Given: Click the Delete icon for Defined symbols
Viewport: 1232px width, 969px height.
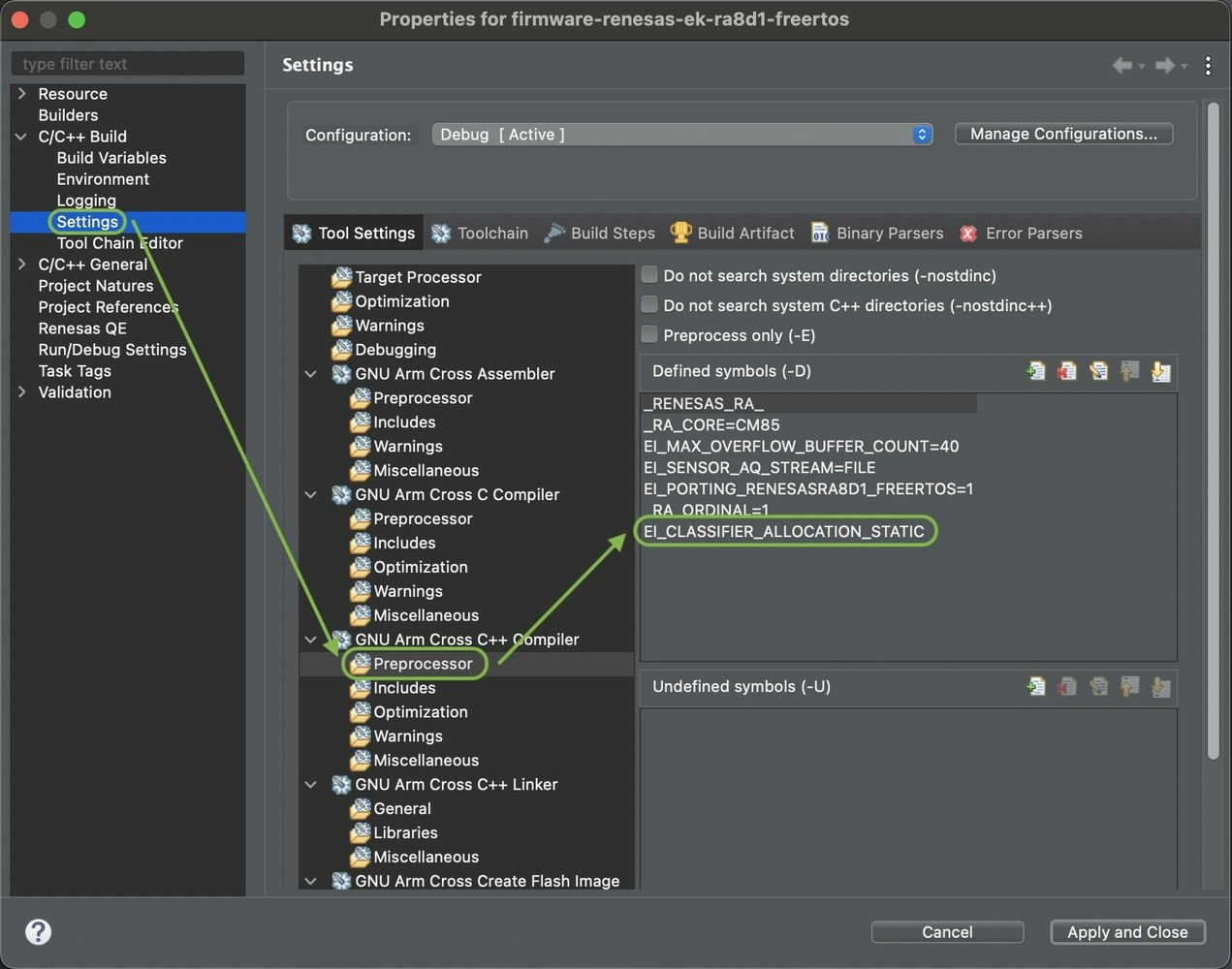Looking at the screenshot, I should coord(1067,371).
